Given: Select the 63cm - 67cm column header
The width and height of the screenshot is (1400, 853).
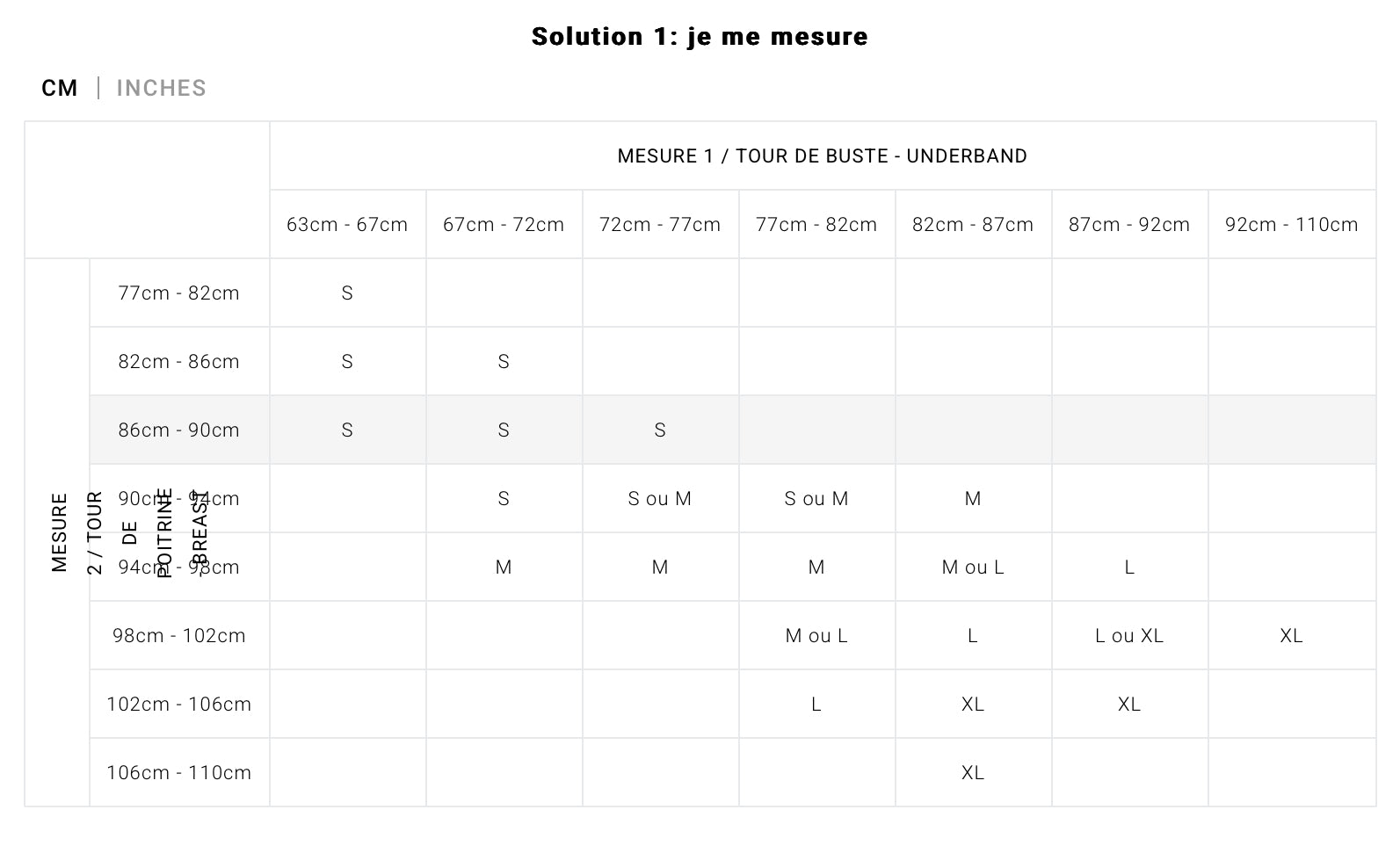Looking at the screenshot, I should 347,224.
